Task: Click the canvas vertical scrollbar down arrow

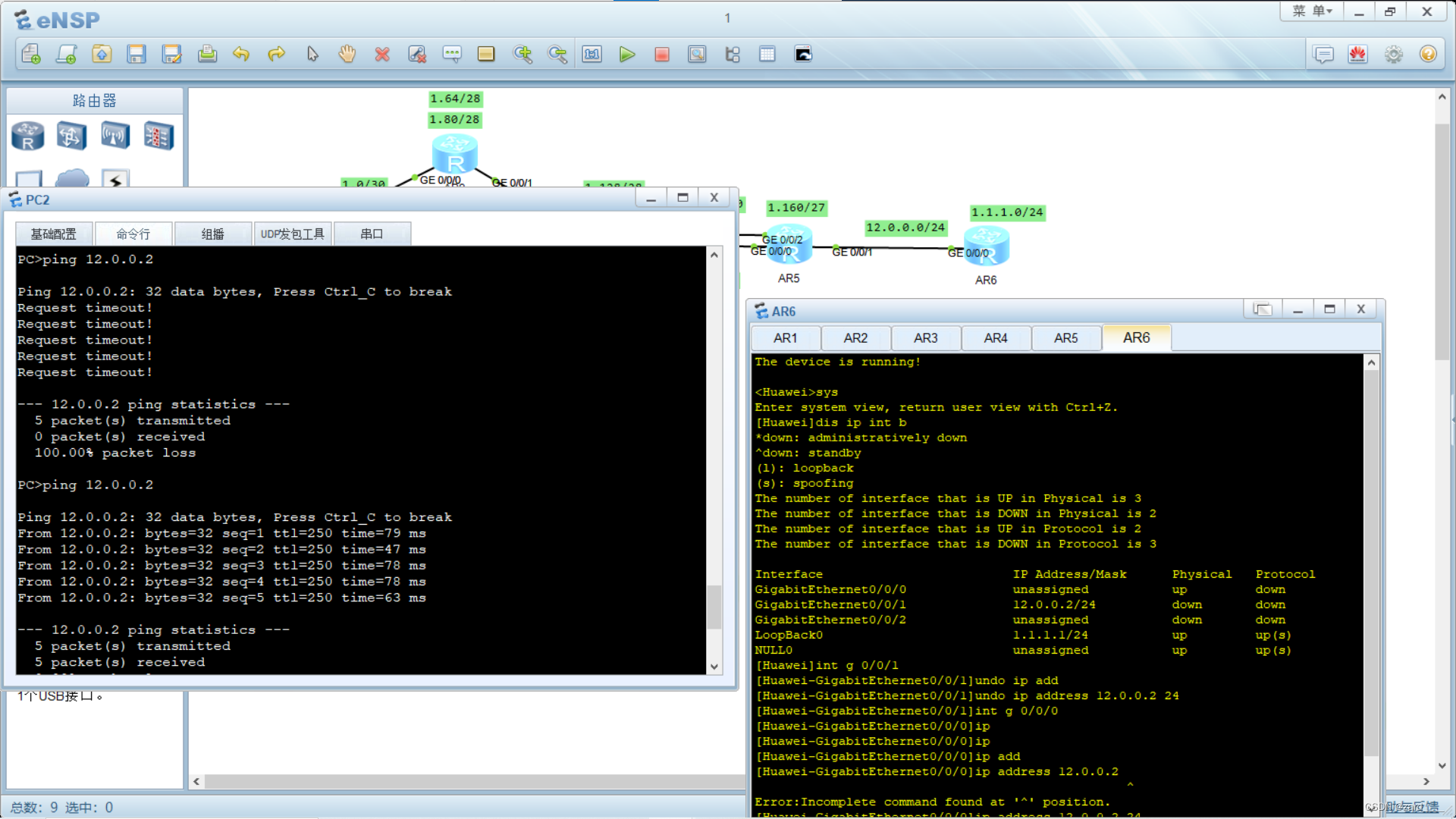Action: [x=1442, y=766]
